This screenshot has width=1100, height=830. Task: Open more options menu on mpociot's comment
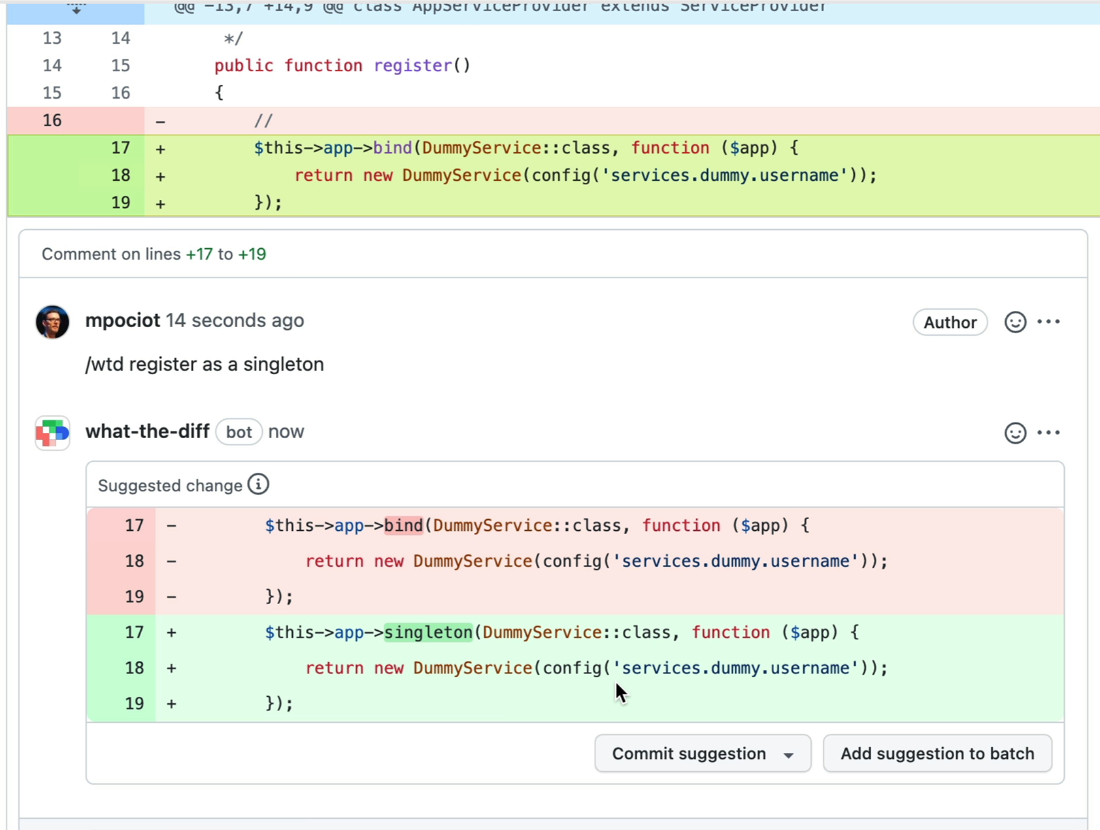[1049, 322]
